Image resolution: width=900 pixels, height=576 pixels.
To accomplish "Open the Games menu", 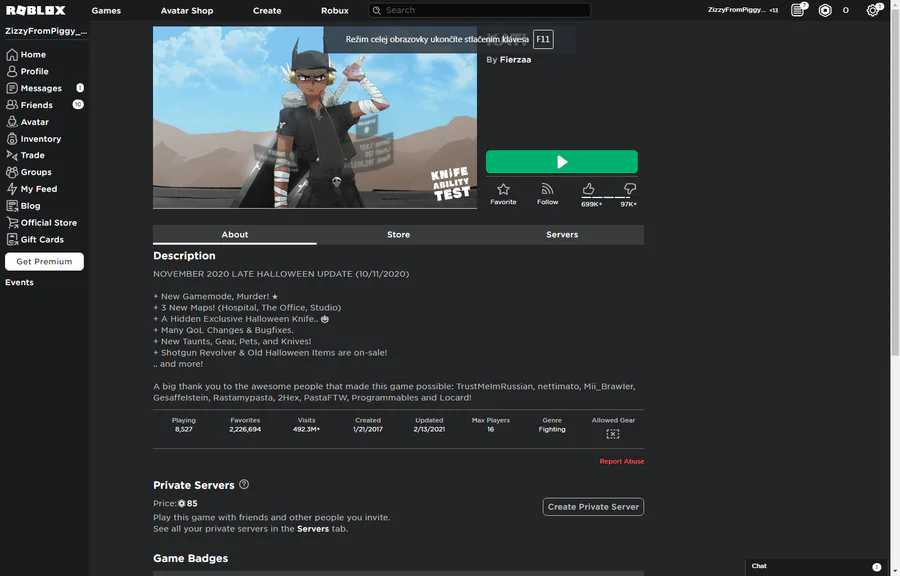I will (x=106, y=10).
